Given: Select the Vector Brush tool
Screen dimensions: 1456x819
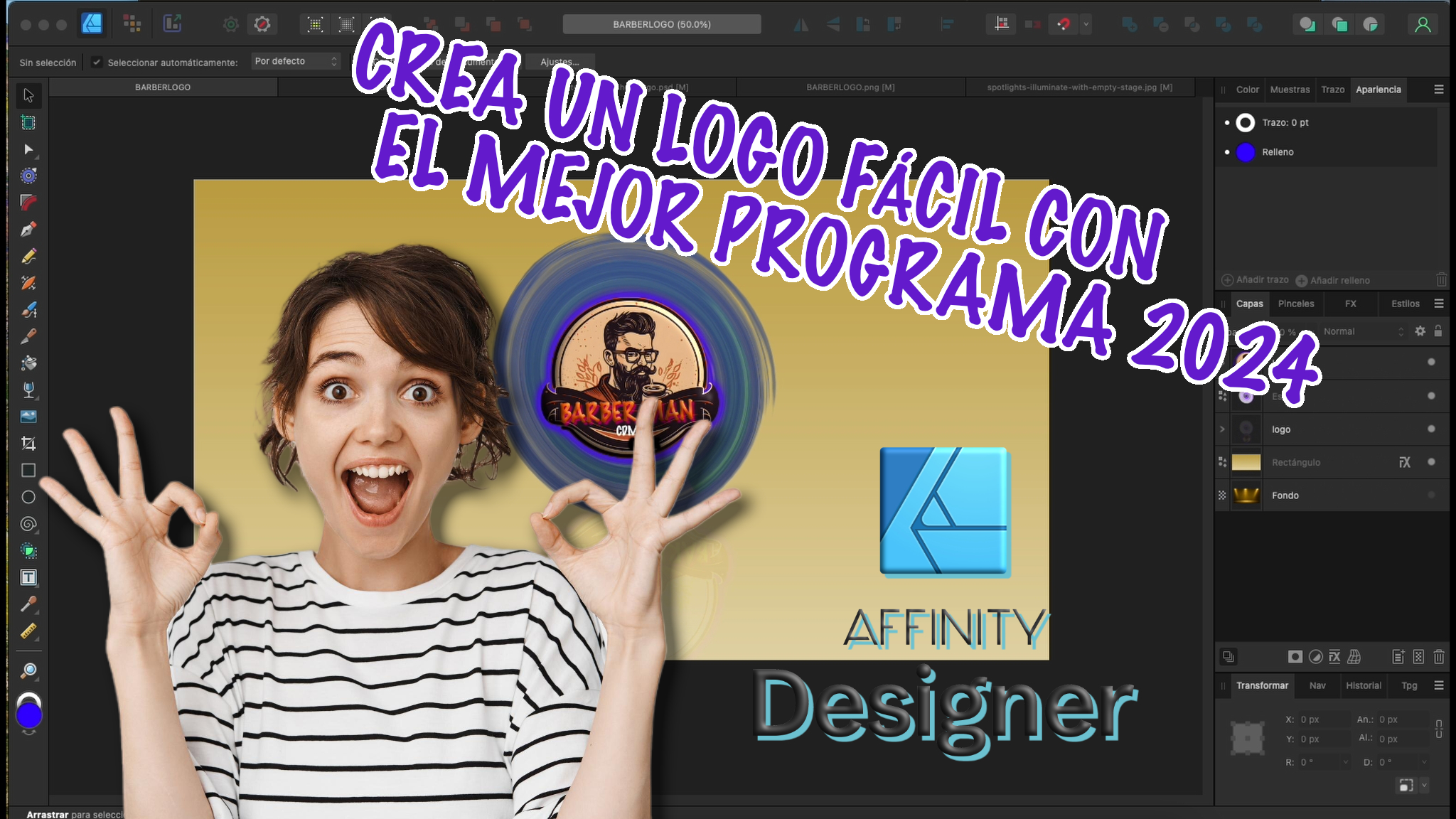Looking at the screenshot, I should pos(28,309).
